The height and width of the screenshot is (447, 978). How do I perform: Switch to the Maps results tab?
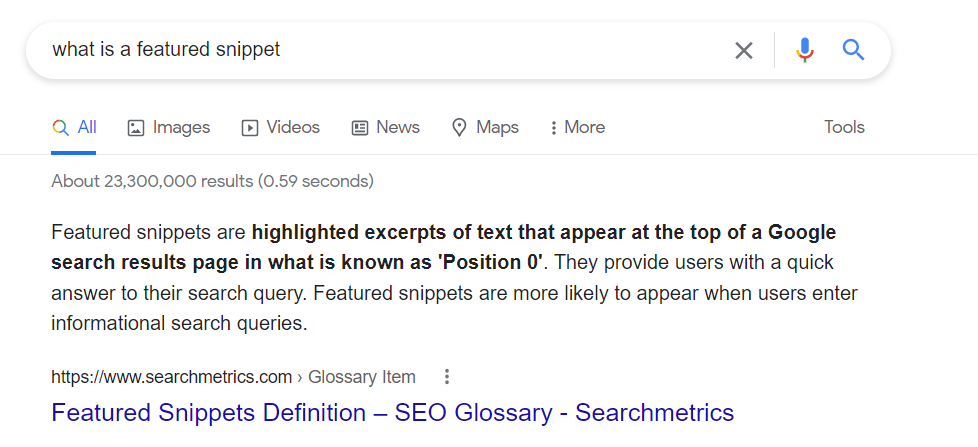485,128
